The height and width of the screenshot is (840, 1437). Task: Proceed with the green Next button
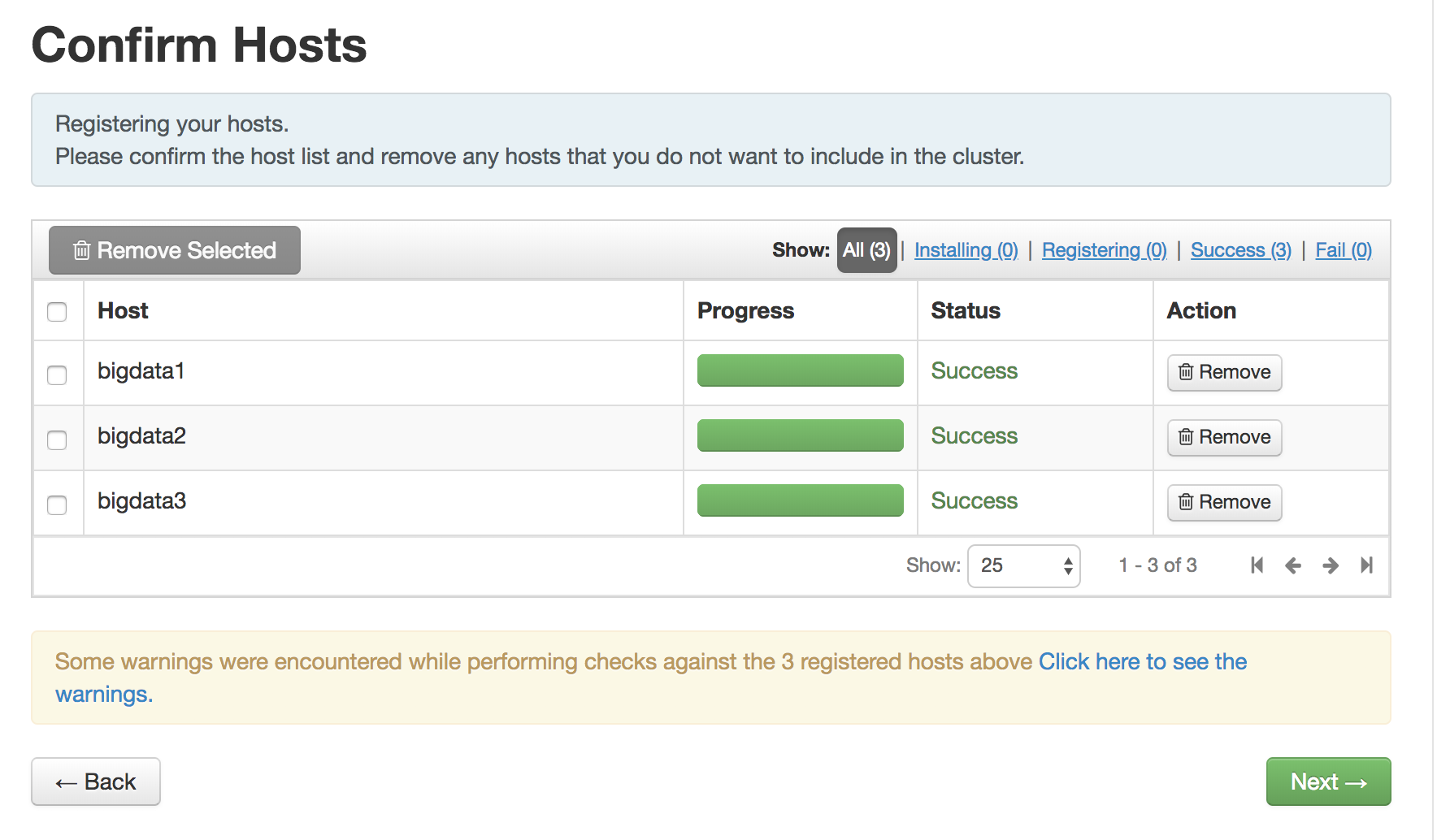pos(1328,782)
